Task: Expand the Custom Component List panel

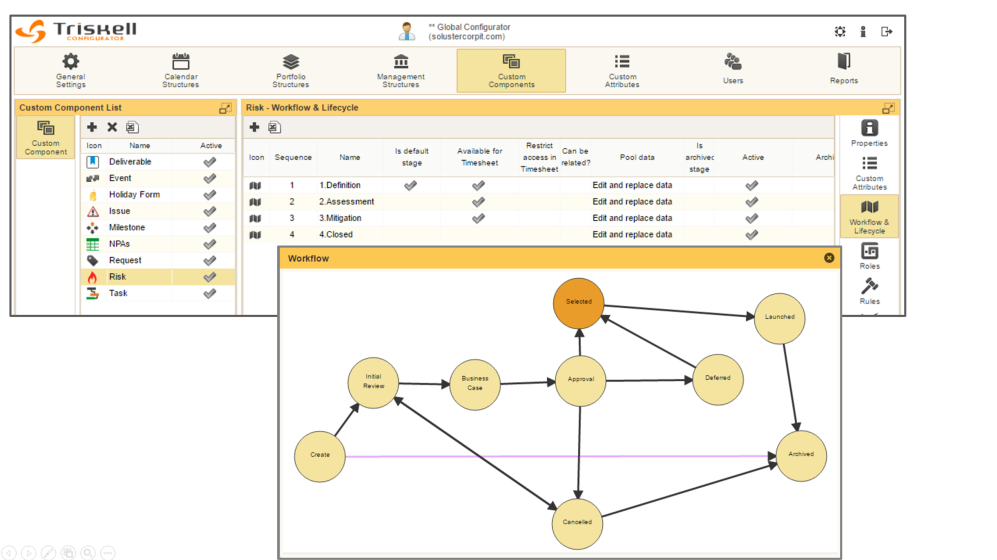Action: [x=224, y=108]
